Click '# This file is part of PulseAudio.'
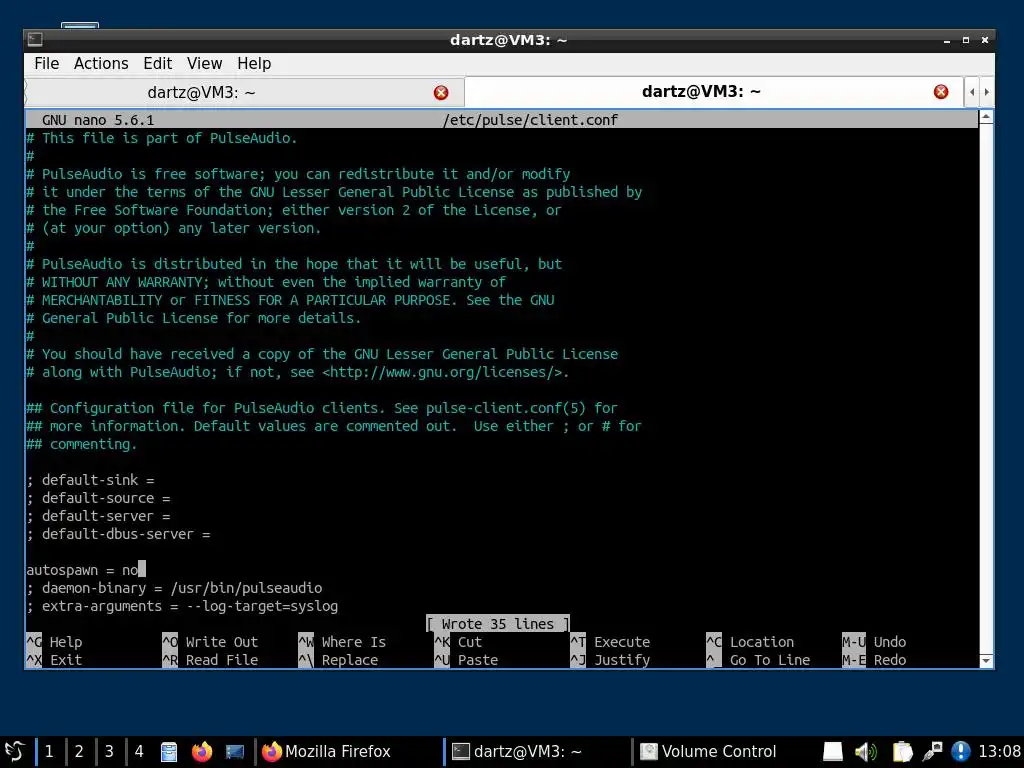This screenshot has width=1024, height=768. [161, 138]
